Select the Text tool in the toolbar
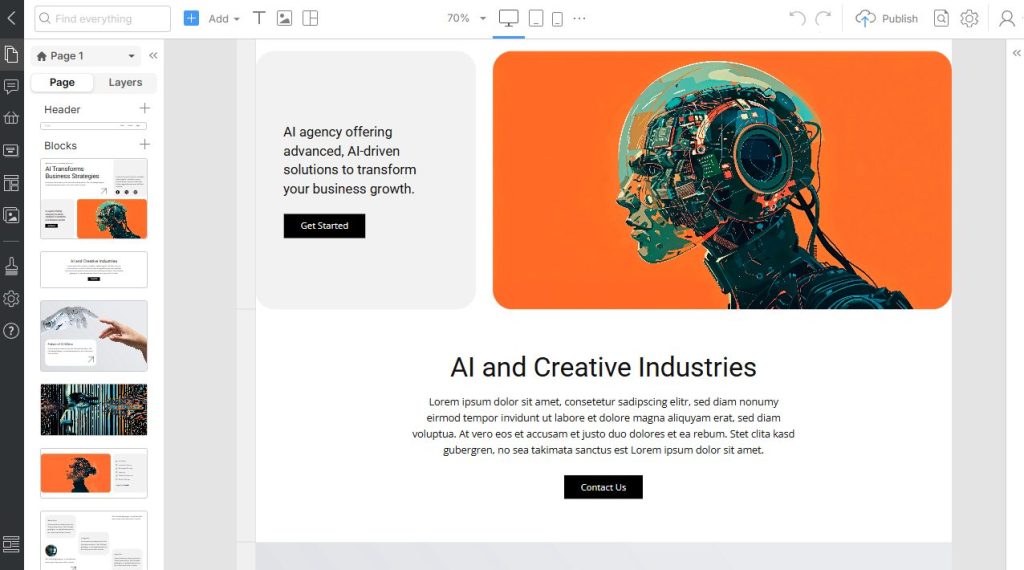Viewport: 1024px width, 570px height. (259, 18)
